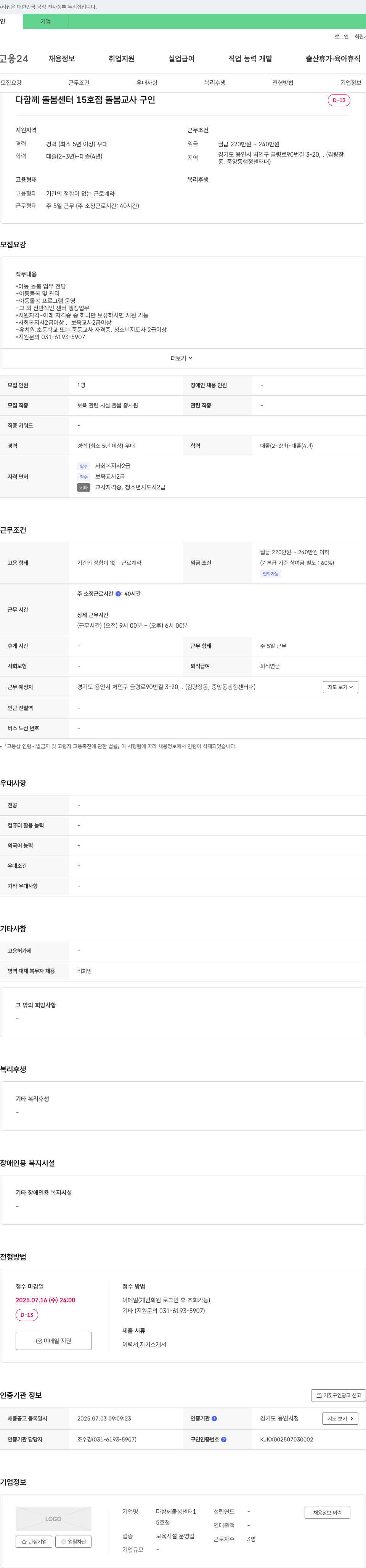Click registration date 2025.07.03 09:09:23
Viewport: 366px width, 1568px height.
click(x=104, y=1418)
